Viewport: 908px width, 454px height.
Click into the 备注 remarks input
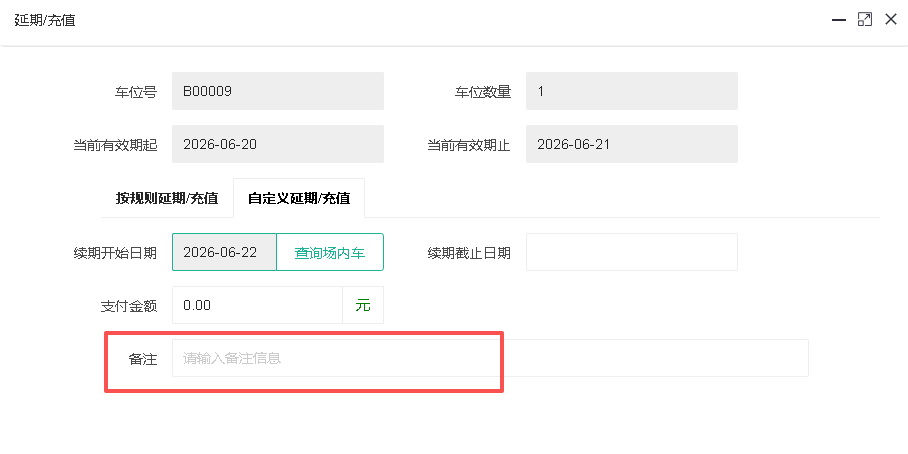point(490,358)
